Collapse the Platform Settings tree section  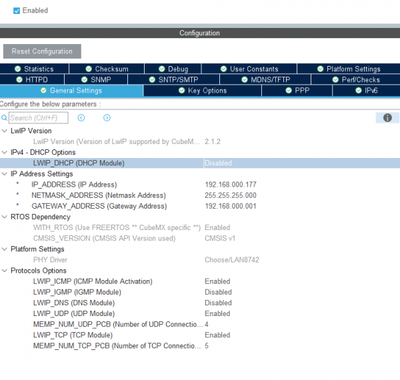tap(4, 249)
